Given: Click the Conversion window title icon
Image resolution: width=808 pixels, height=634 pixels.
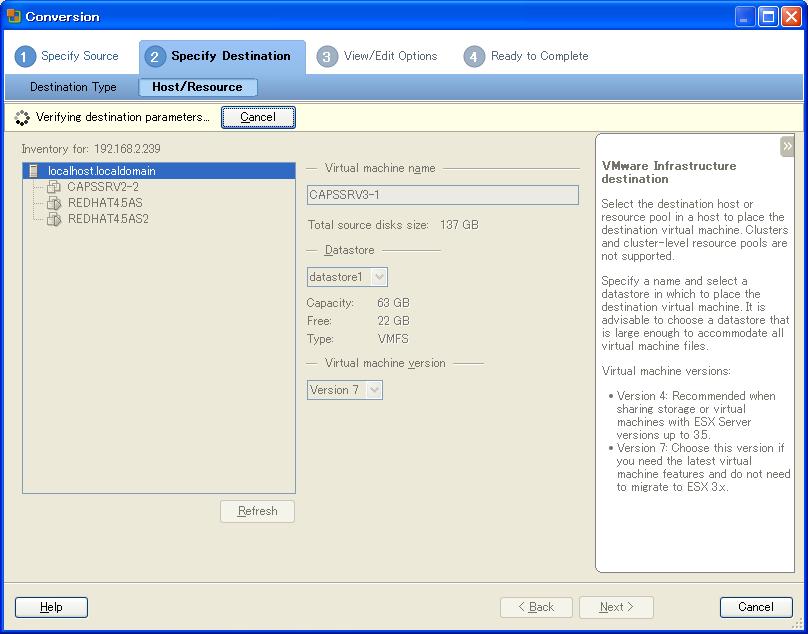Looking at the screenshot, I should click(13, 16).
